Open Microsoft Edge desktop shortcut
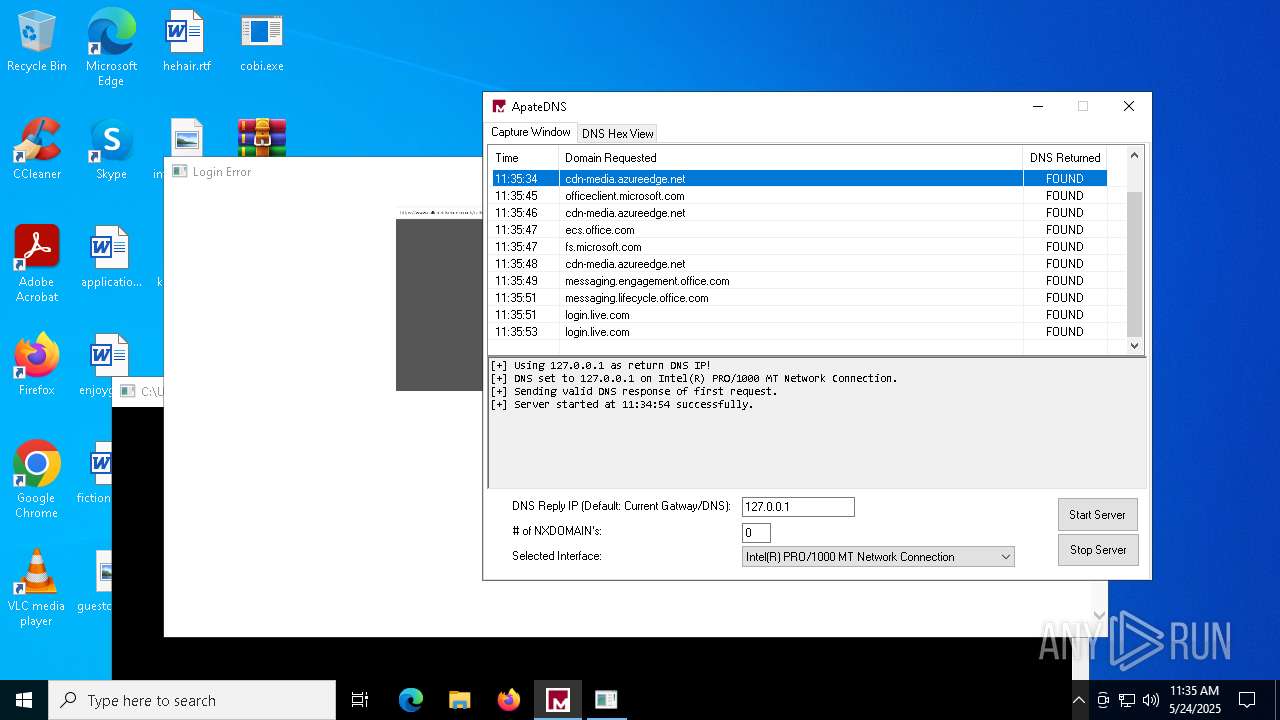This screenshot has height=720, width=1280. pos(111,48)
